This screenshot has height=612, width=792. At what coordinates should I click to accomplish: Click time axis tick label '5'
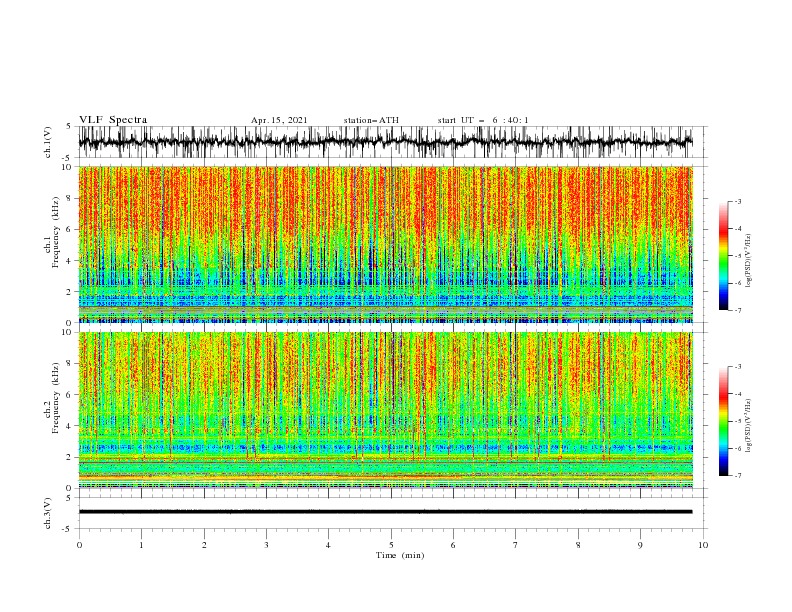click(x=391, y=545)
